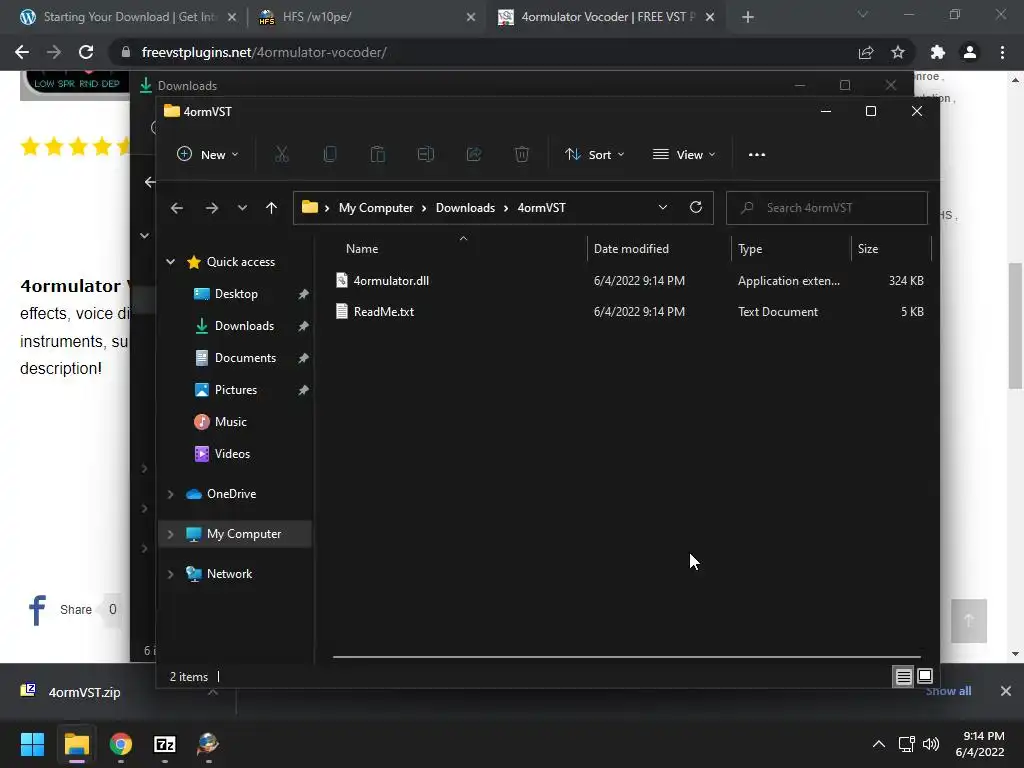This screenshot has height=768, width=1024.
Task: Click the Share icon in Explorer toolbar
Action: click(474, 155)
